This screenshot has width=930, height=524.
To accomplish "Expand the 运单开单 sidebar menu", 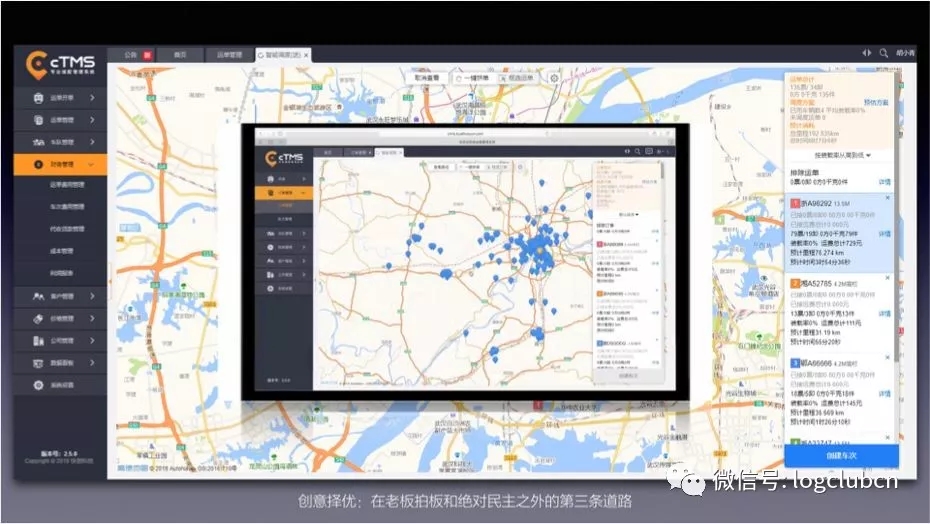I will pos(92,98).
